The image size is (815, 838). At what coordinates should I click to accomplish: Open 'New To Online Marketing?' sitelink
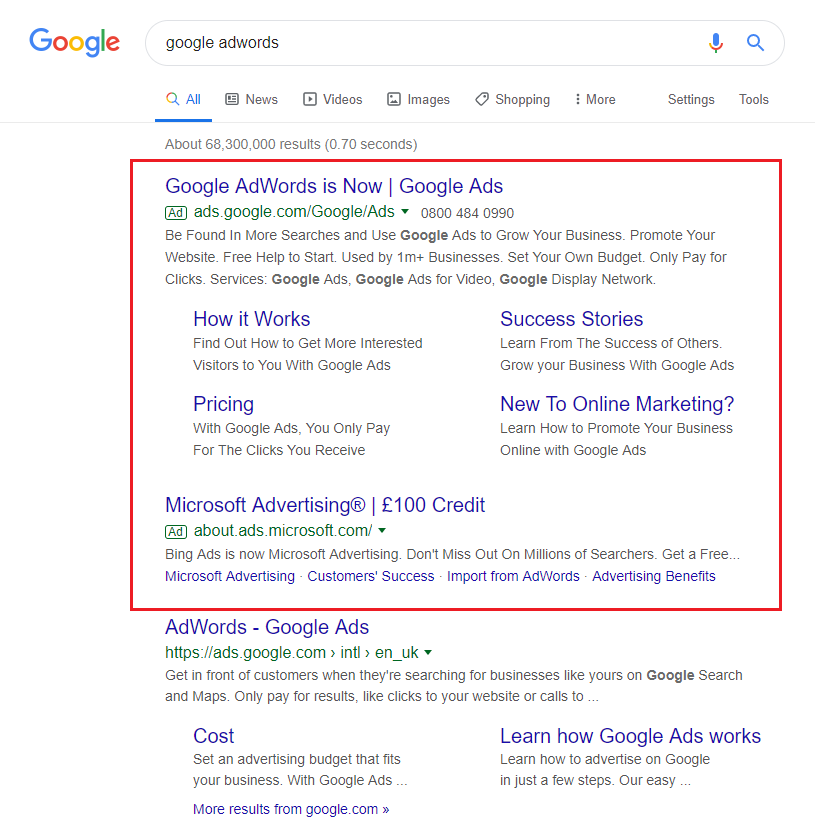[617, 404]
